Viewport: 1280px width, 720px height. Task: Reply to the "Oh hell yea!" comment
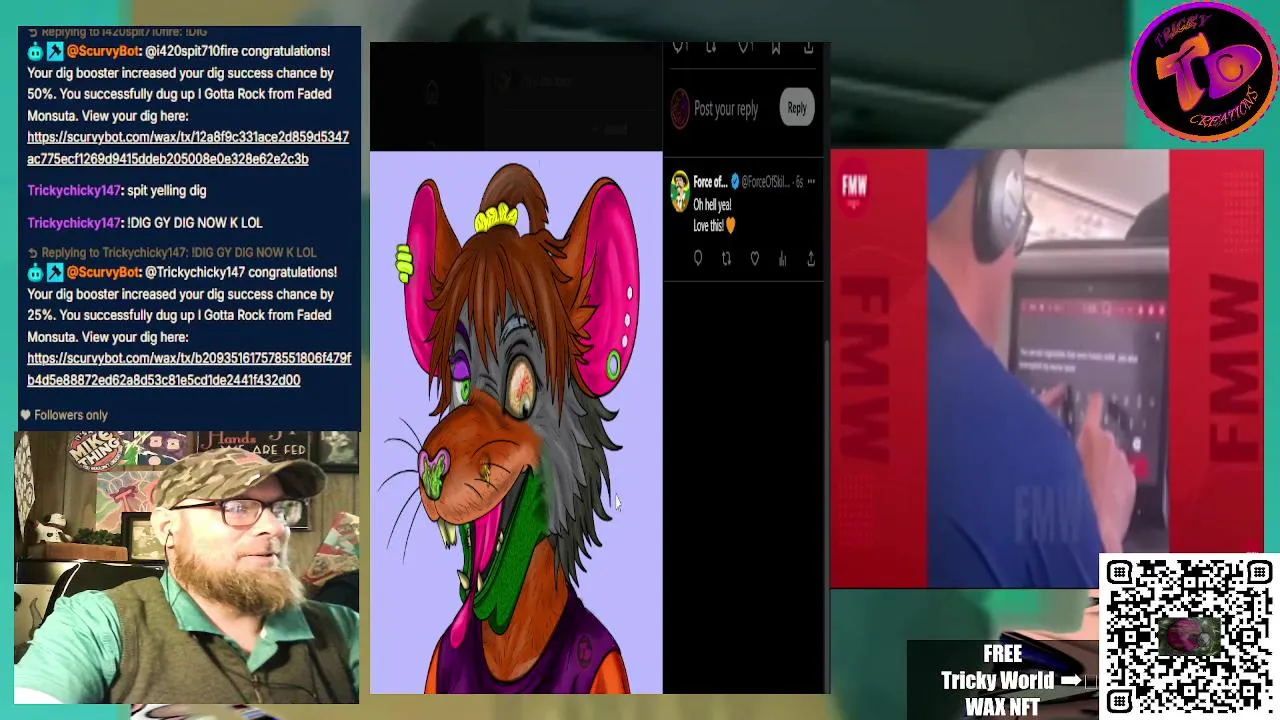(698, 259)
